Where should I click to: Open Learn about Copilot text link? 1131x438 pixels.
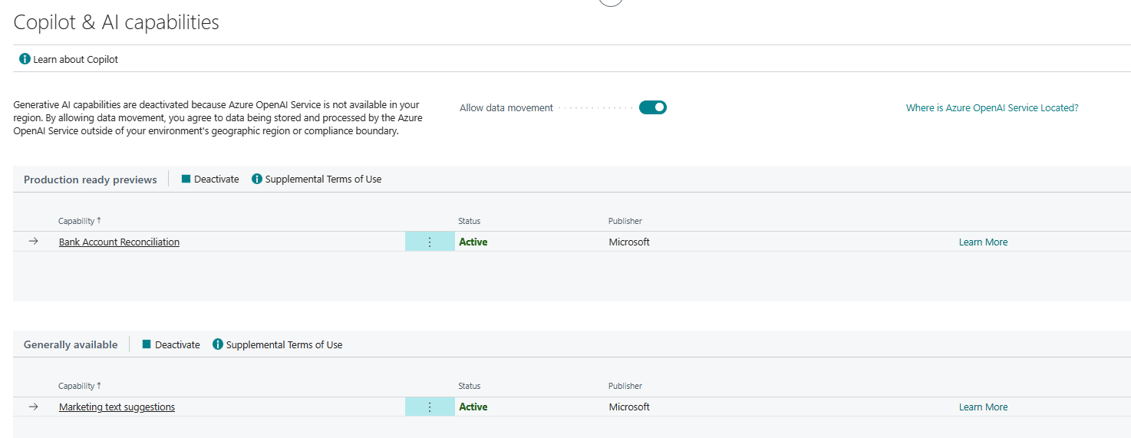click(x=76, y=60)
